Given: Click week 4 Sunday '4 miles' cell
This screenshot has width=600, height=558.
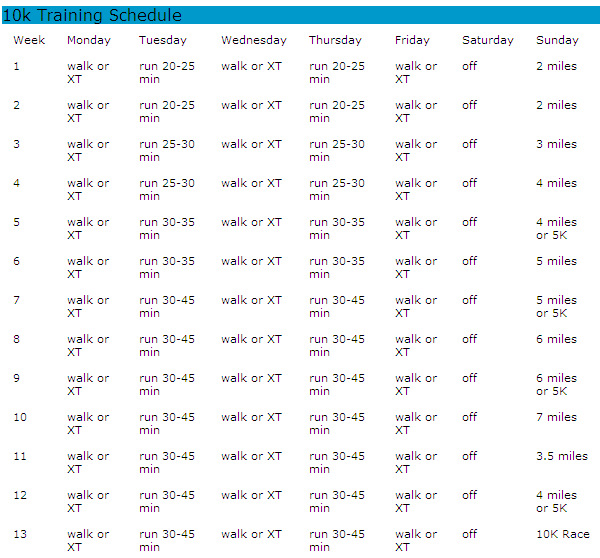Looking at the screenshot, I should coord(556,183).
